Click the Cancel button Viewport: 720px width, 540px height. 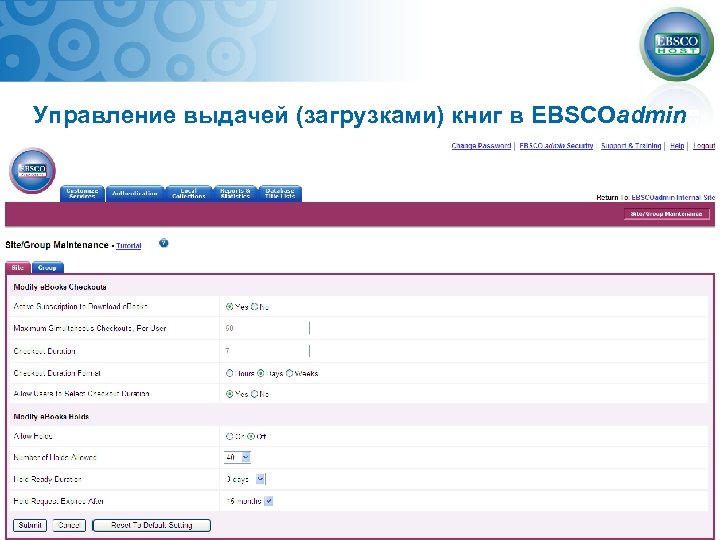pyautogui.click(x=69, y=525)
